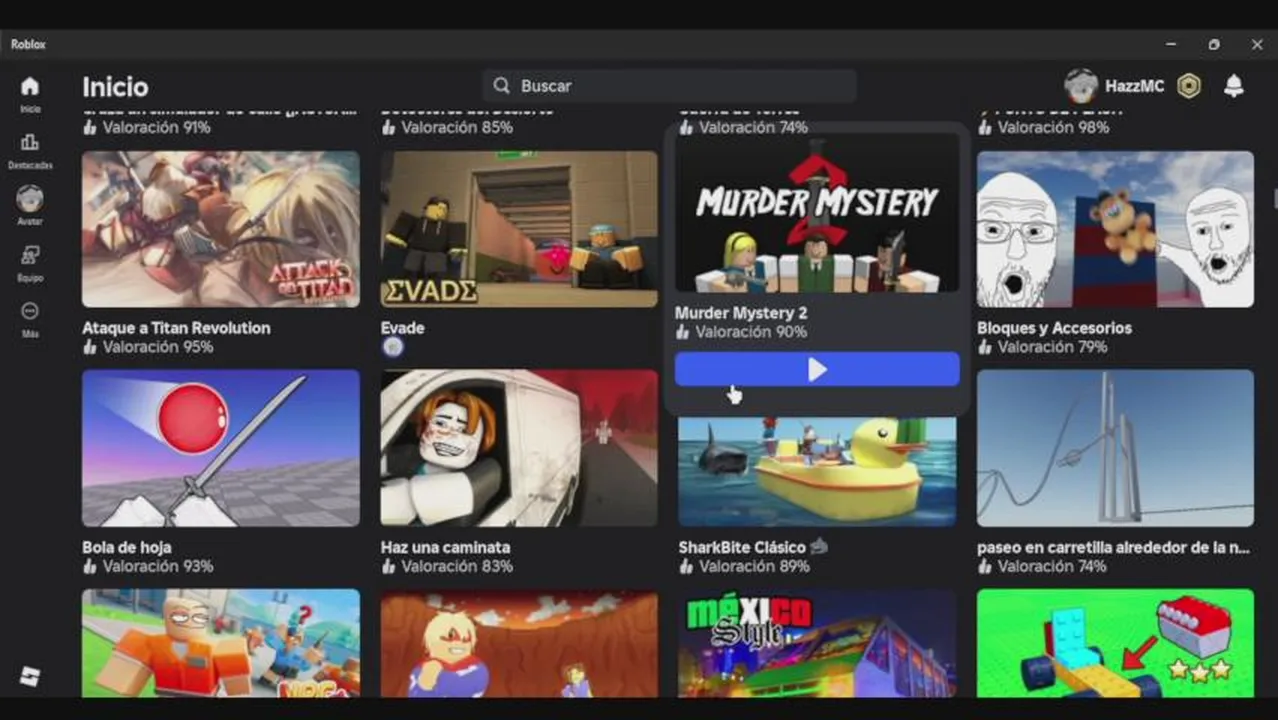The width and height of the screenshot is (1278, 720).
Task: Click the paseo en carretilla title
Action: pyautogui.click(x=1115, y=547)
